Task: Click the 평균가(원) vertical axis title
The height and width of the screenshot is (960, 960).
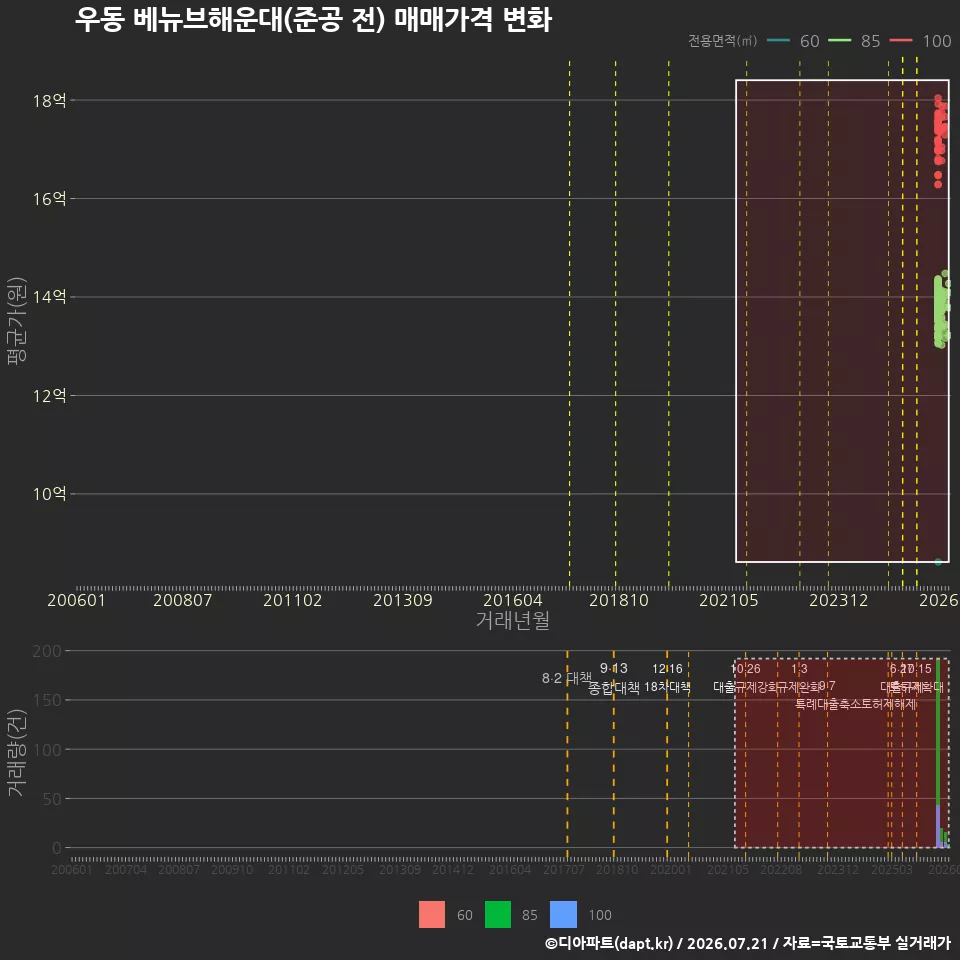Action: 17,321
